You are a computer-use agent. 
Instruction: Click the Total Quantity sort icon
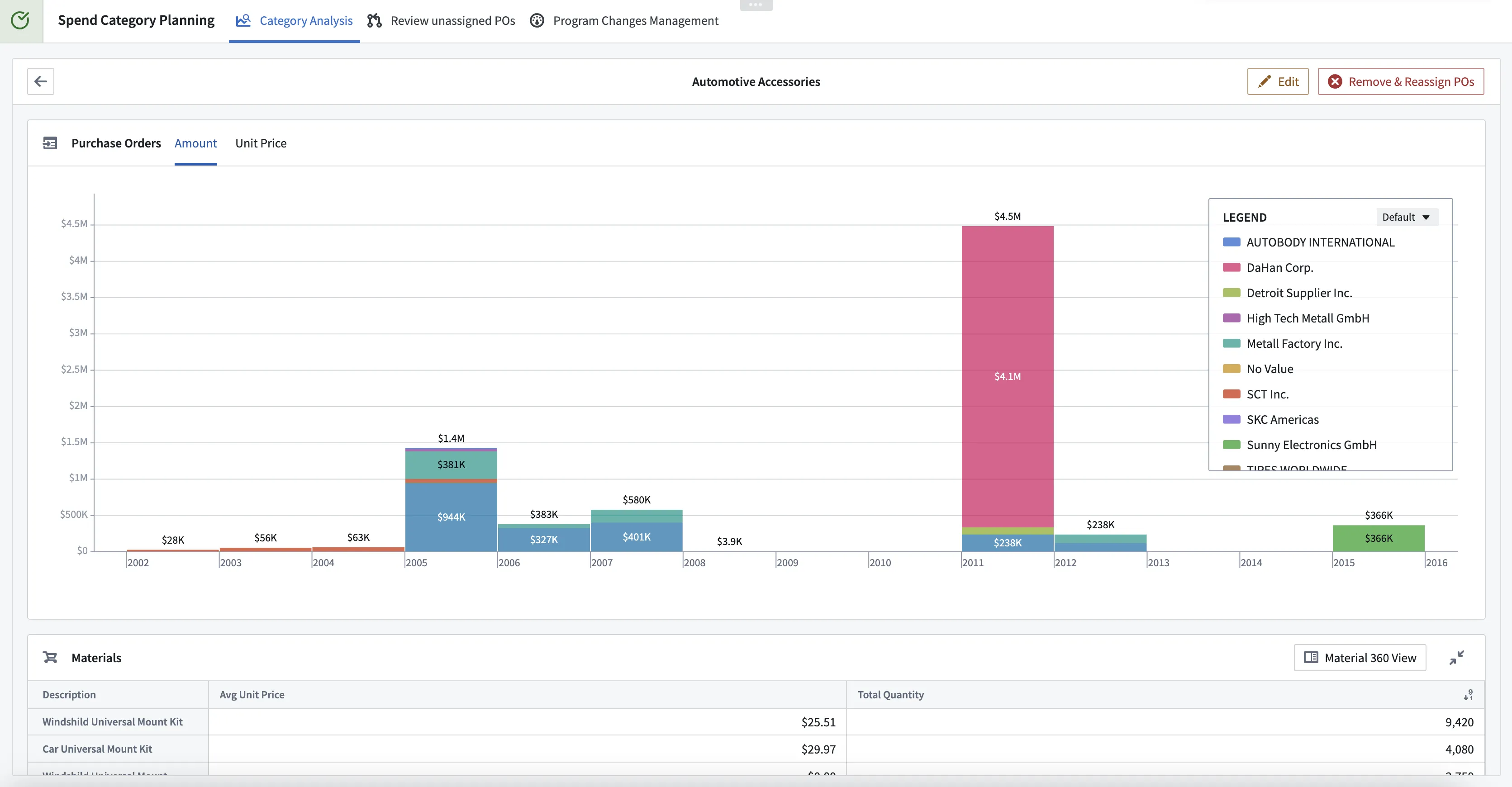(1468, 695)
